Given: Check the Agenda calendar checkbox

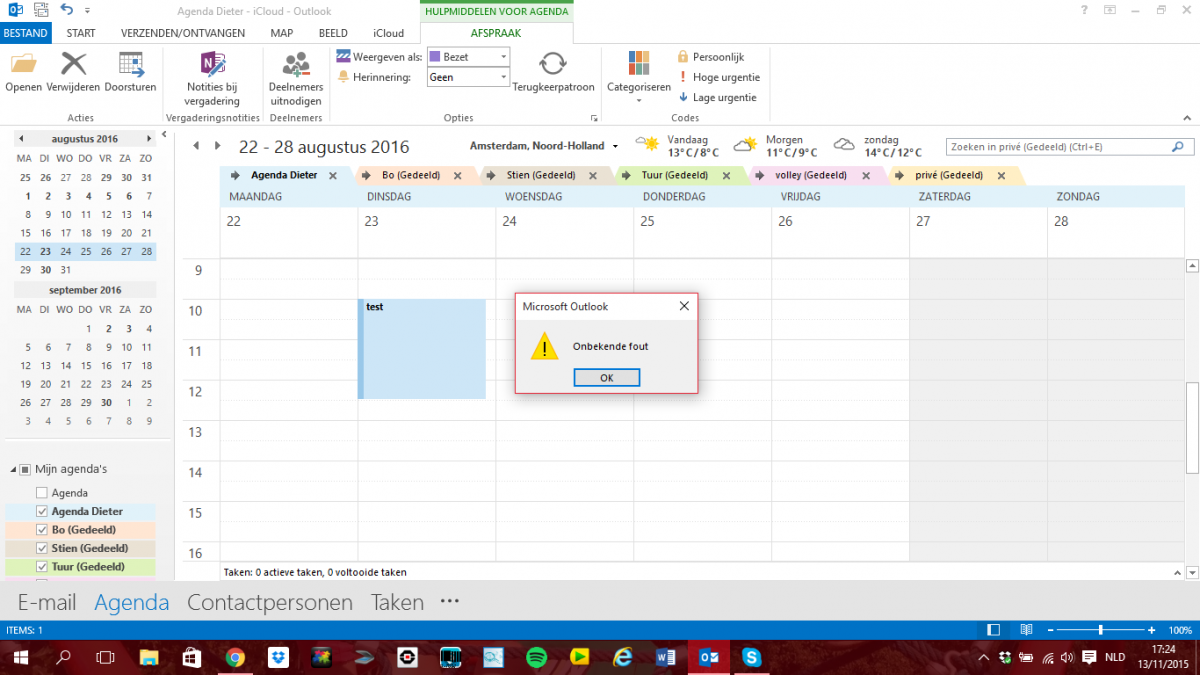Looking at the screenshot, I should [x=42, y=493].
